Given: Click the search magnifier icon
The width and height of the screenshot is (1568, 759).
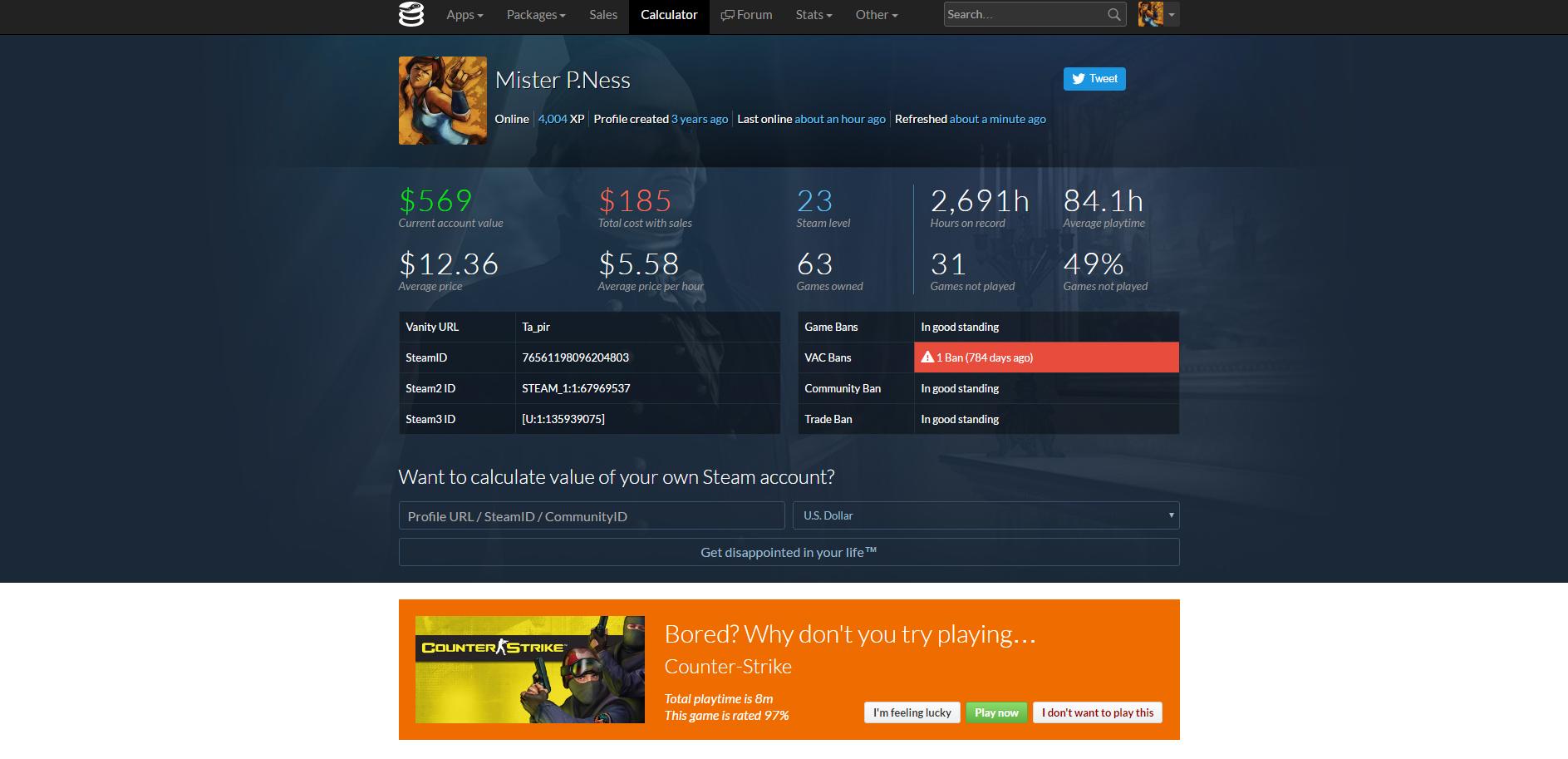Looking at the screenshot, I should click(1114, 14).
